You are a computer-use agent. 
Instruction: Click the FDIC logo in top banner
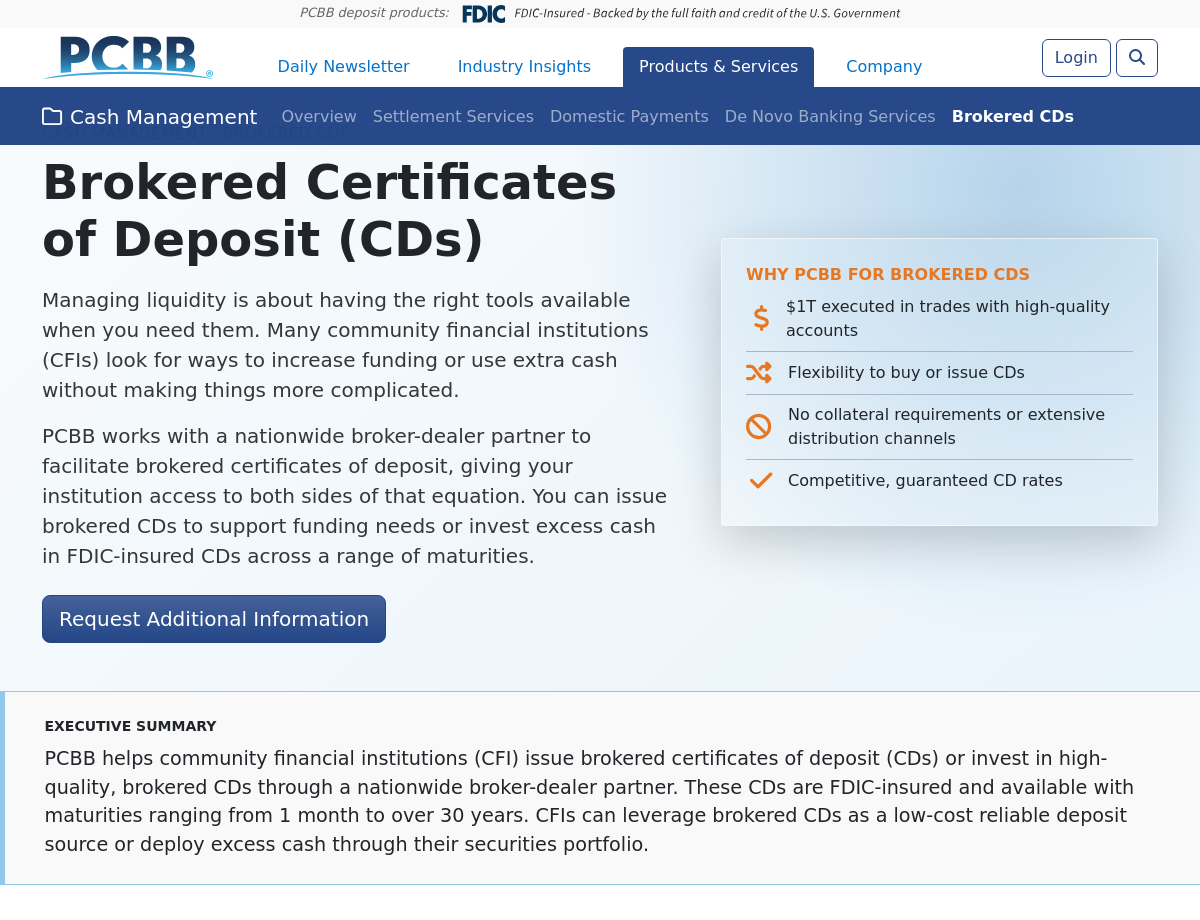pyautogui.click(x=483, y=13)
